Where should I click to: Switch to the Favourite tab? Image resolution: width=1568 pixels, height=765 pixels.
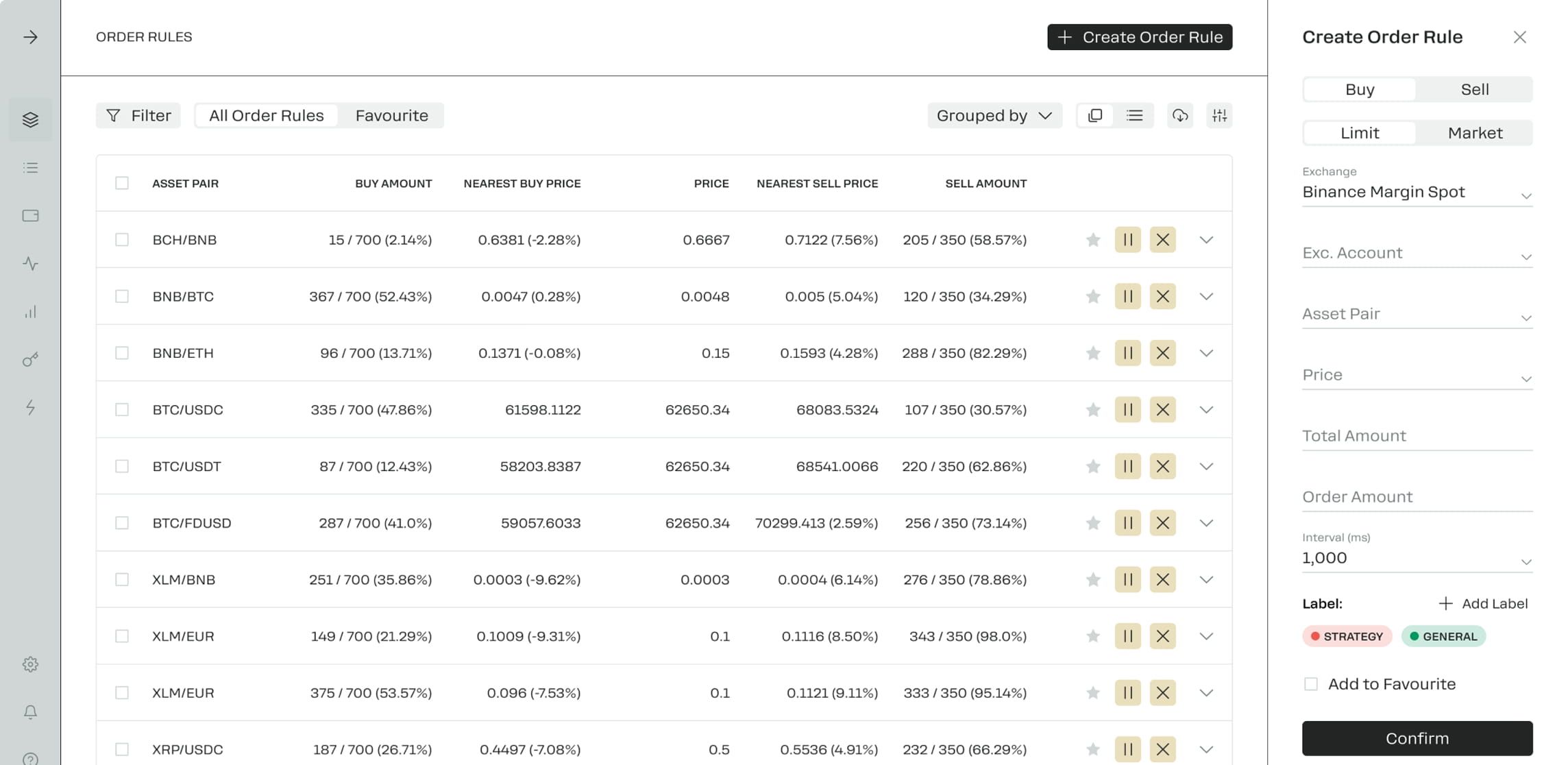[391, 116]
